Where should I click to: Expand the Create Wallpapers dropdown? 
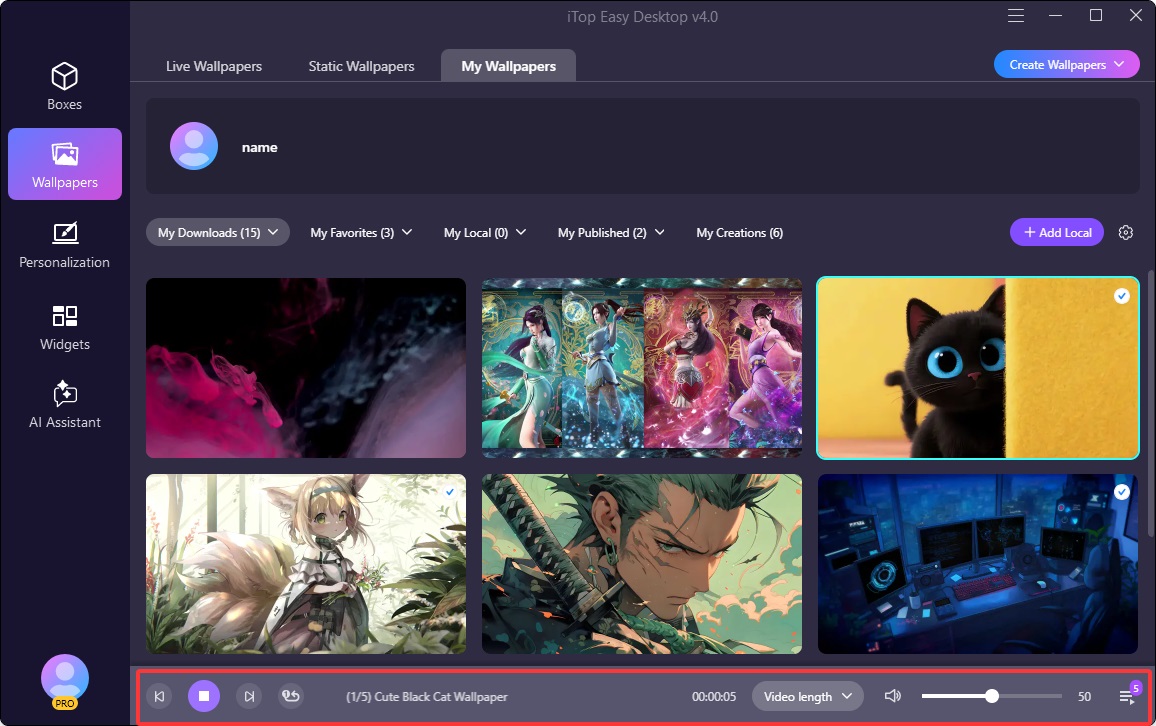1066,65
